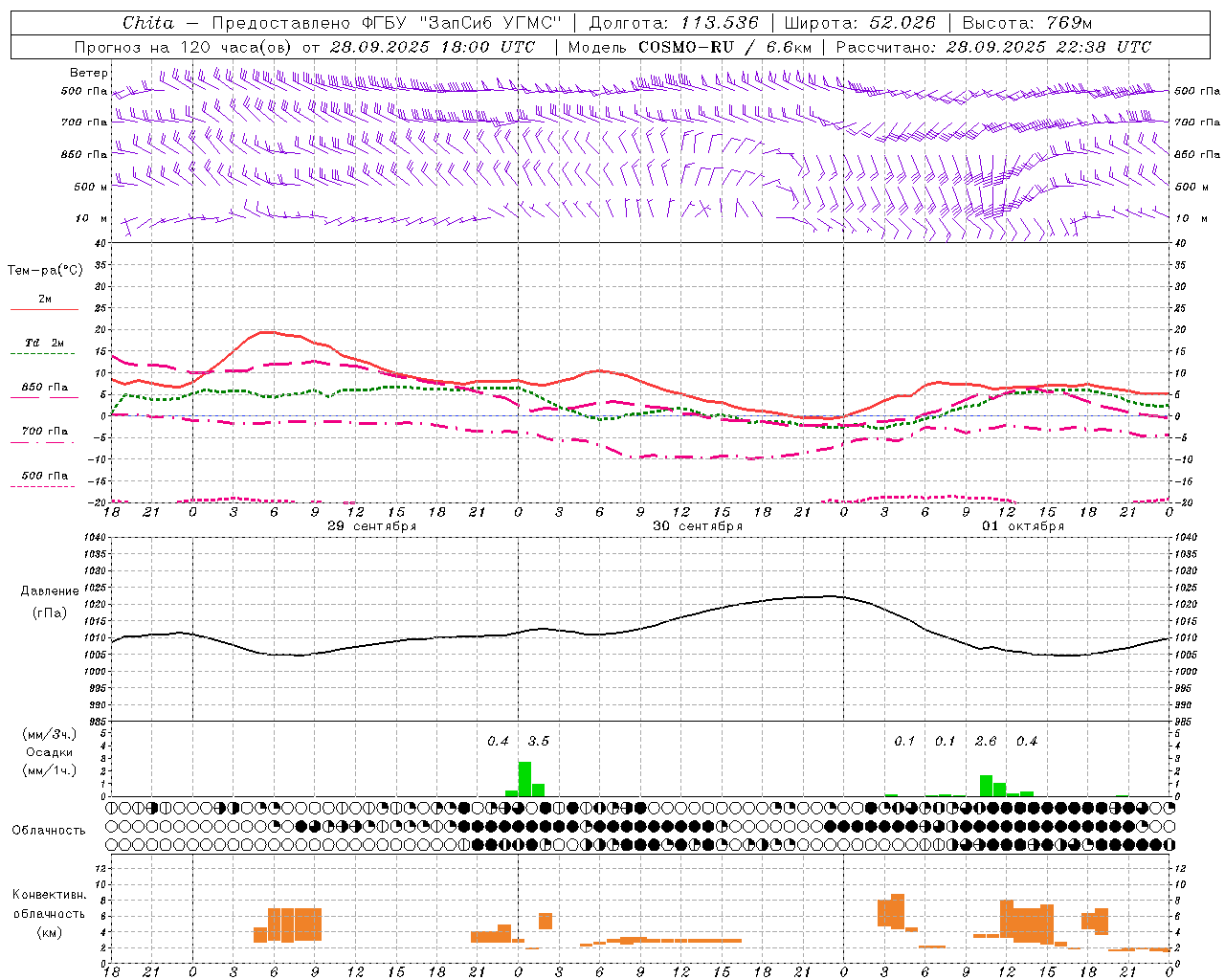Click the '(мм/3ч.)' precipitation unit label

click(49, 734)
